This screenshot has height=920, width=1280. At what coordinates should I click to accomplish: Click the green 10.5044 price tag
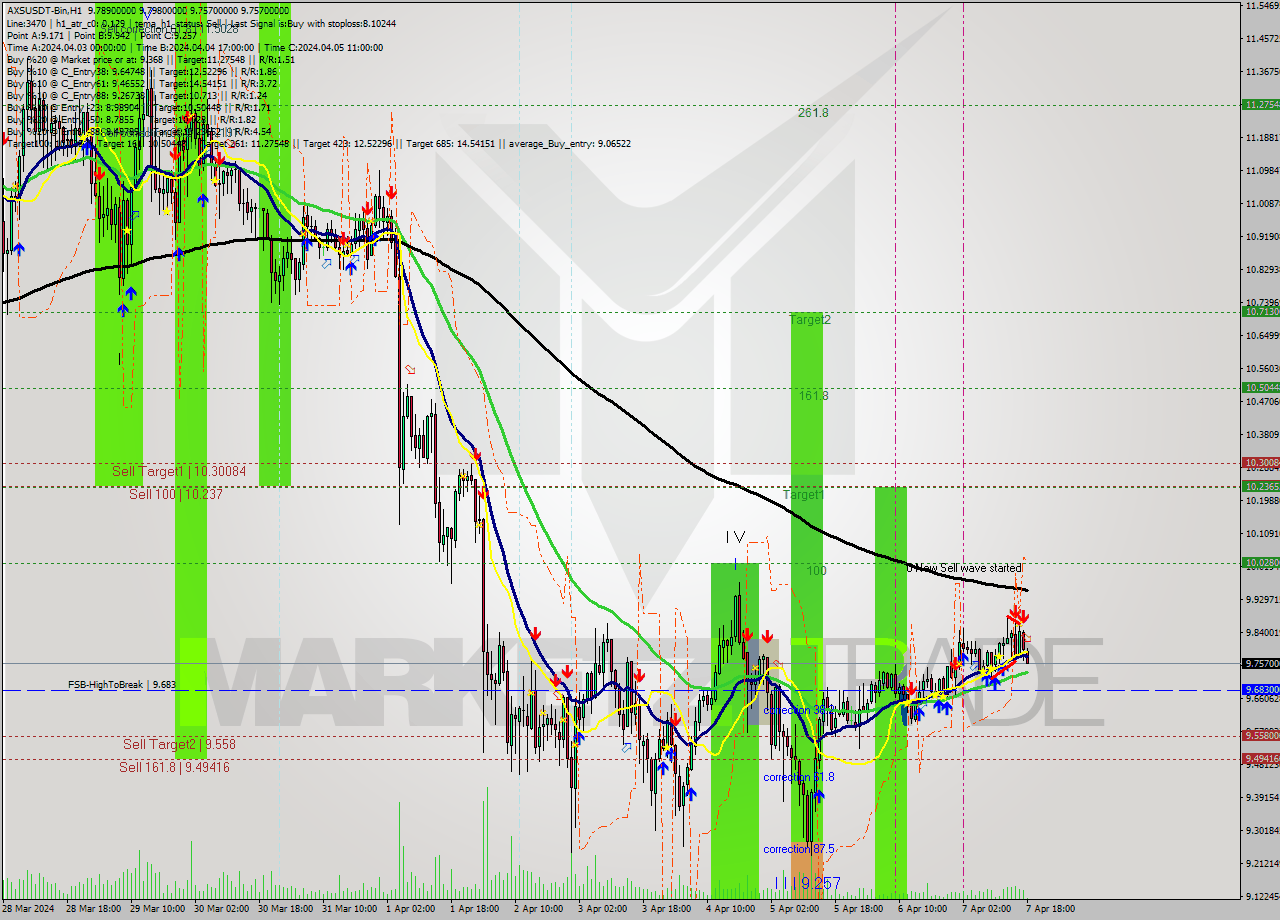click(1260, 387)
